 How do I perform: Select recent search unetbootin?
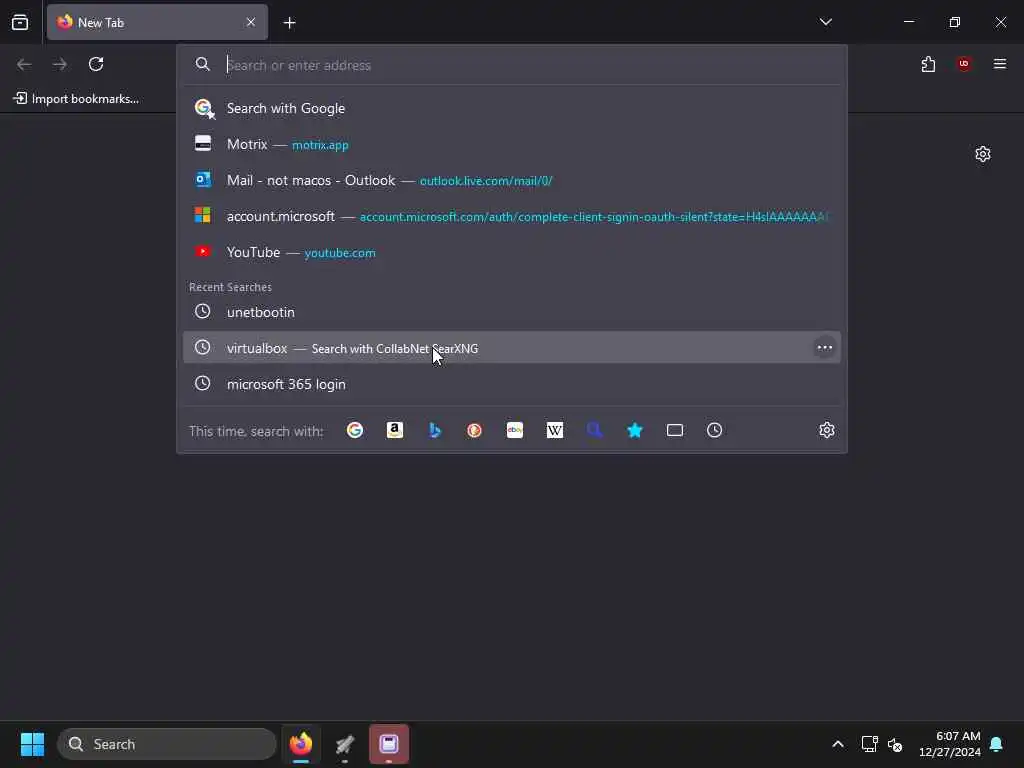point(512,312)
